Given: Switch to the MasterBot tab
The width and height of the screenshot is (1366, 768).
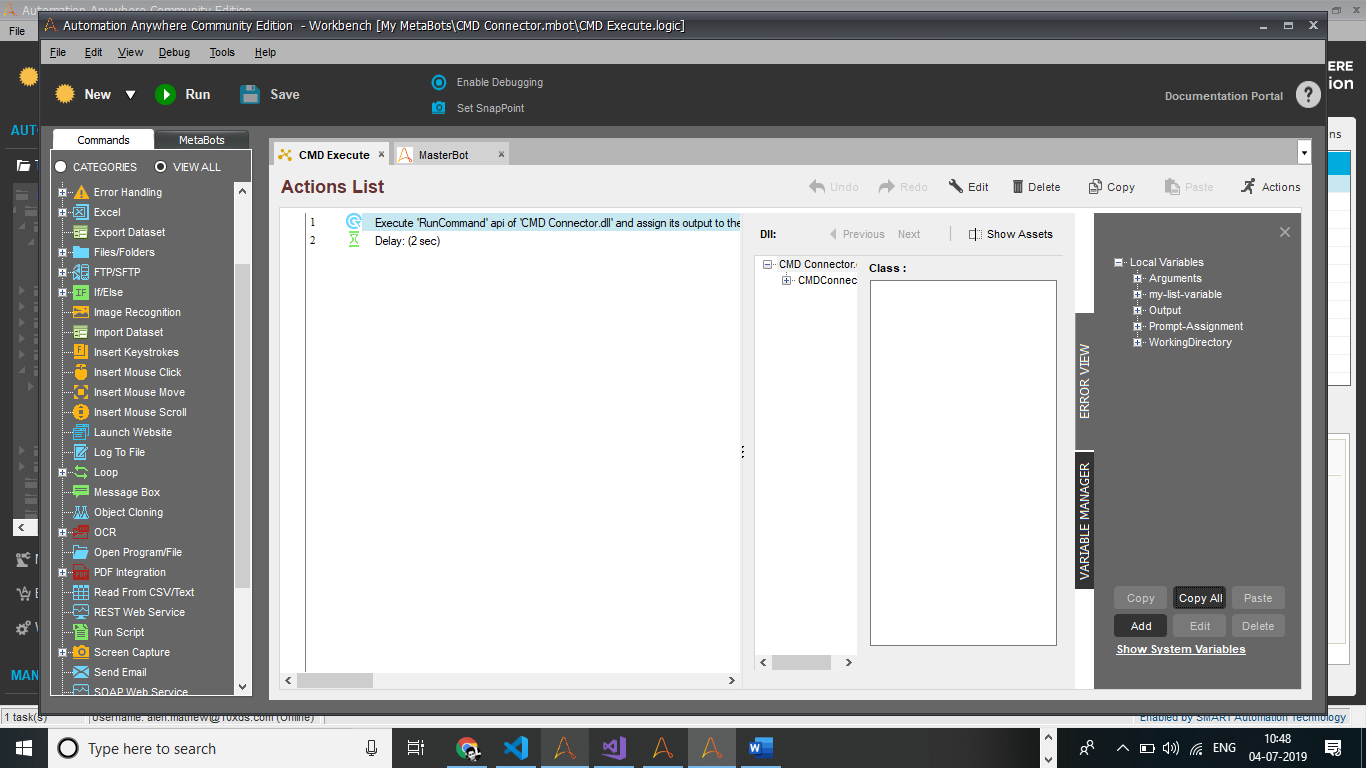Looking at the screenshot, I should [x=442, y=155].
